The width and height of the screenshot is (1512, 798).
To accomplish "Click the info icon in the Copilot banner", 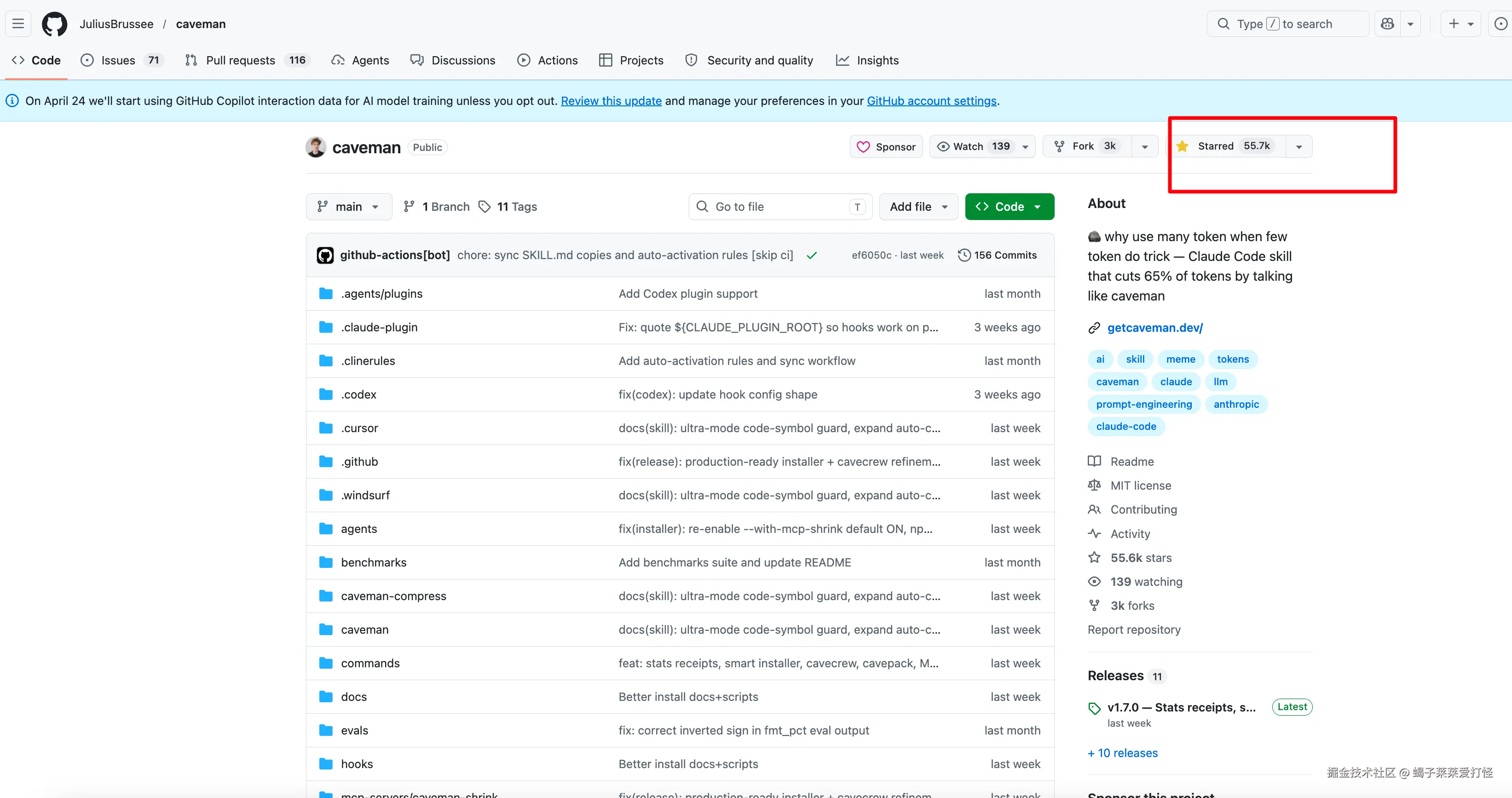I will point(12,101).
